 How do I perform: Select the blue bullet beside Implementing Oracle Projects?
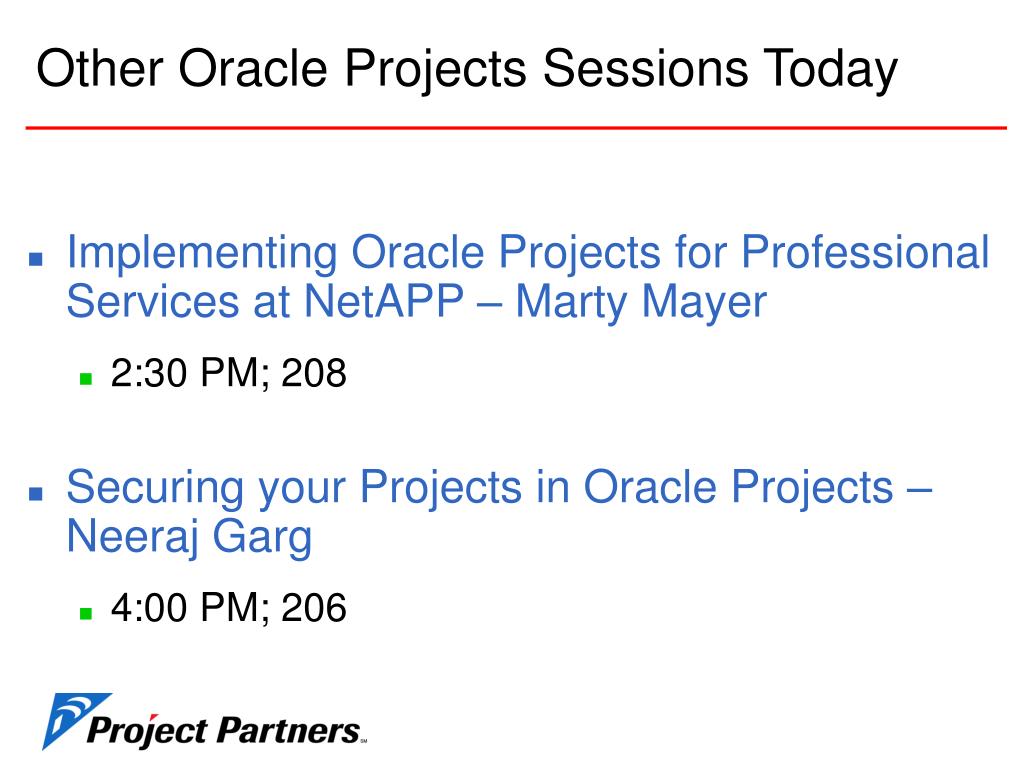pos(36,260)
